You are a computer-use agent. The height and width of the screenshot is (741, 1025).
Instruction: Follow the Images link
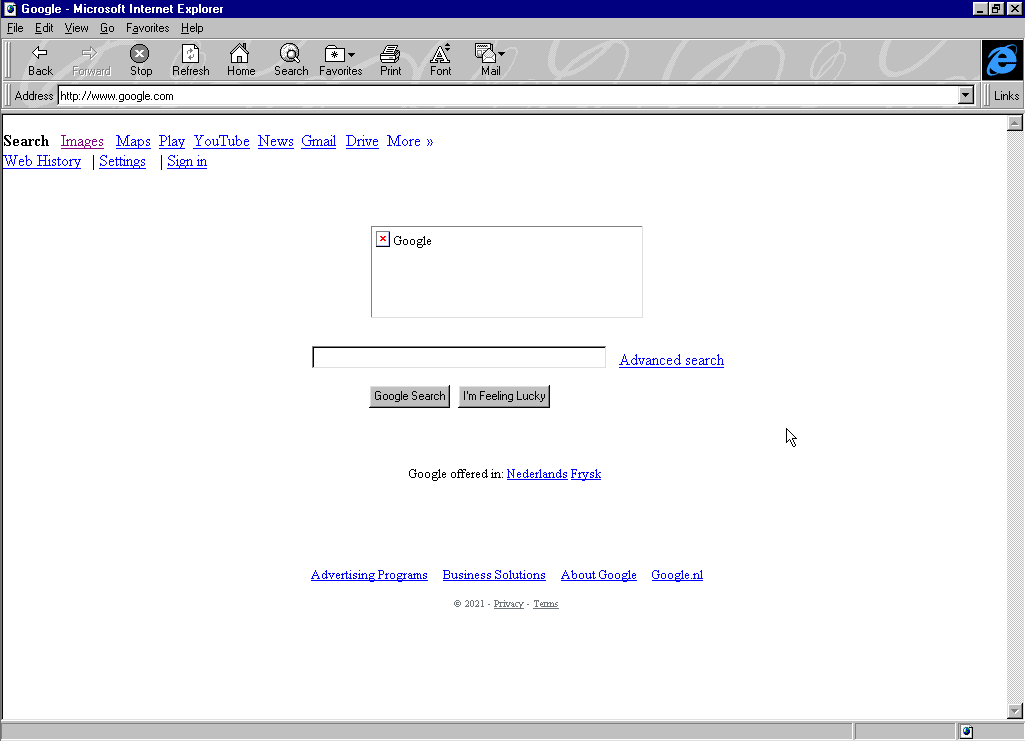82,141
